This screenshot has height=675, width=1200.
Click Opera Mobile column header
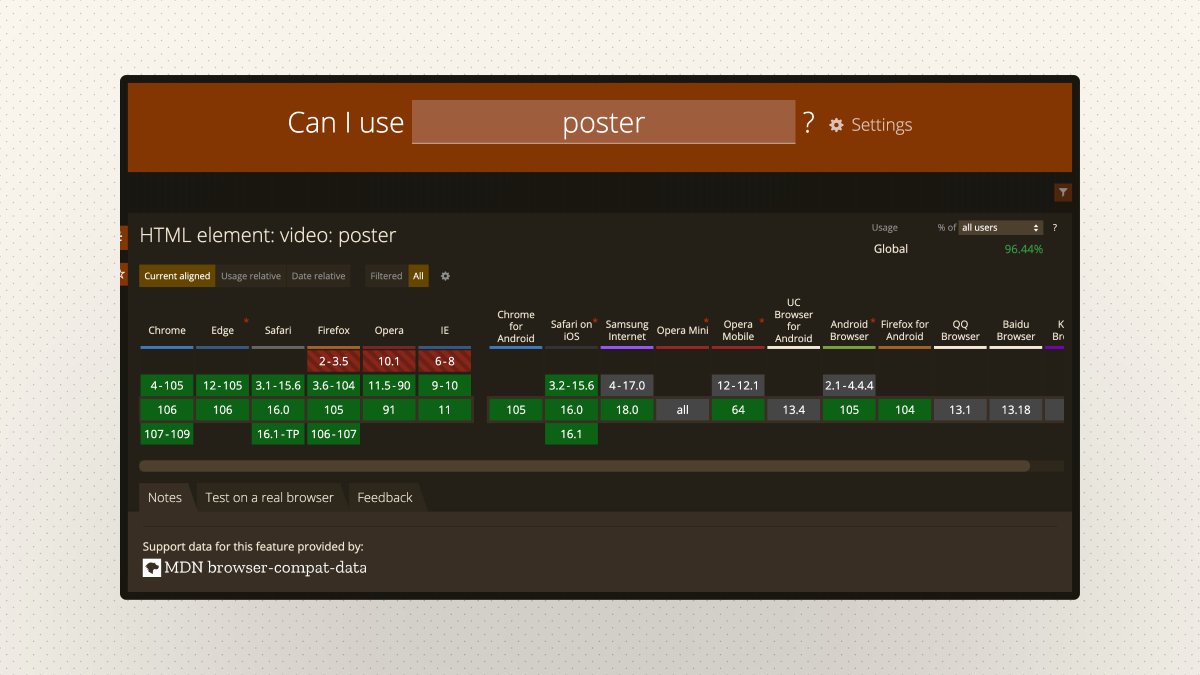click(x=738, y=330)
